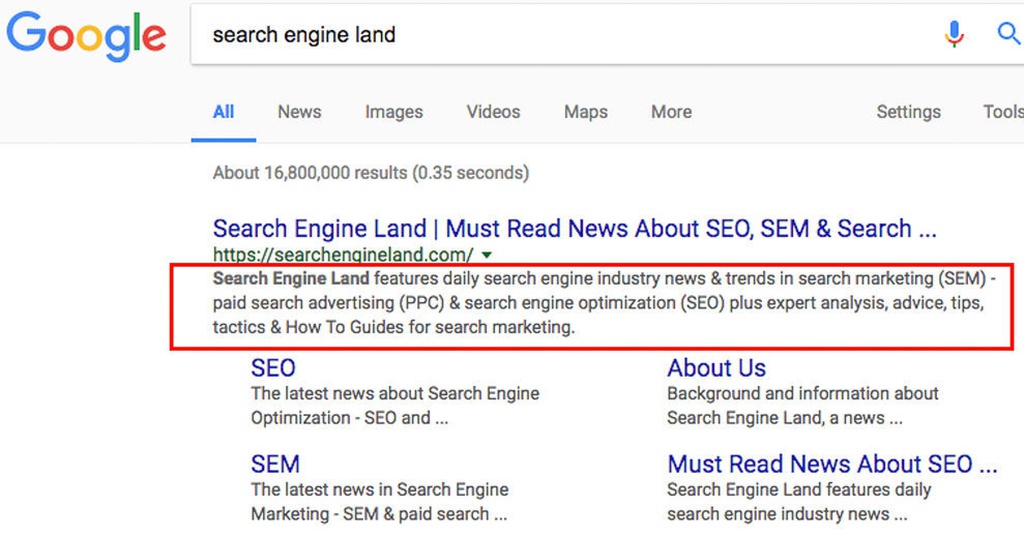Open the Tools options
1024x535 pixels.
1003,112
